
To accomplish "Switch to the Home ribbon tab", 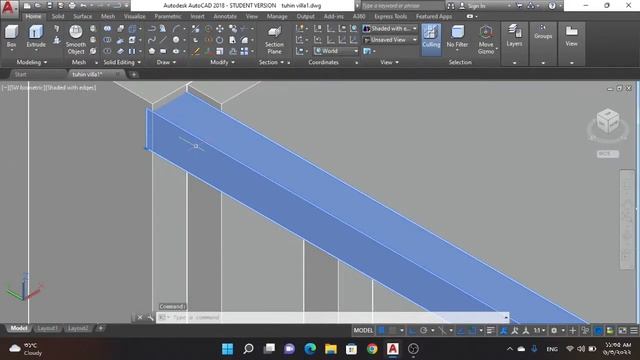I will coord(33,16).
